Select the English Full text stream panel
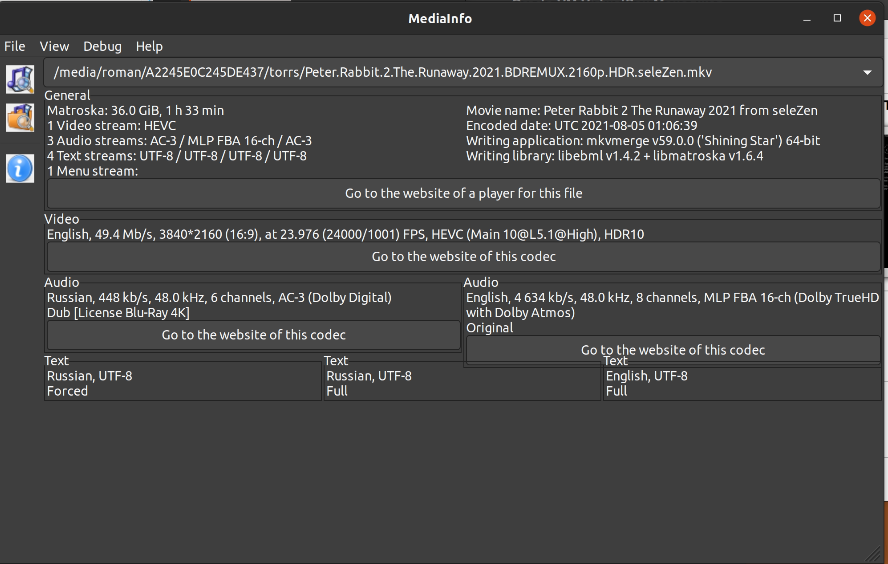This screenshot has height=564, width=888. 740,384
